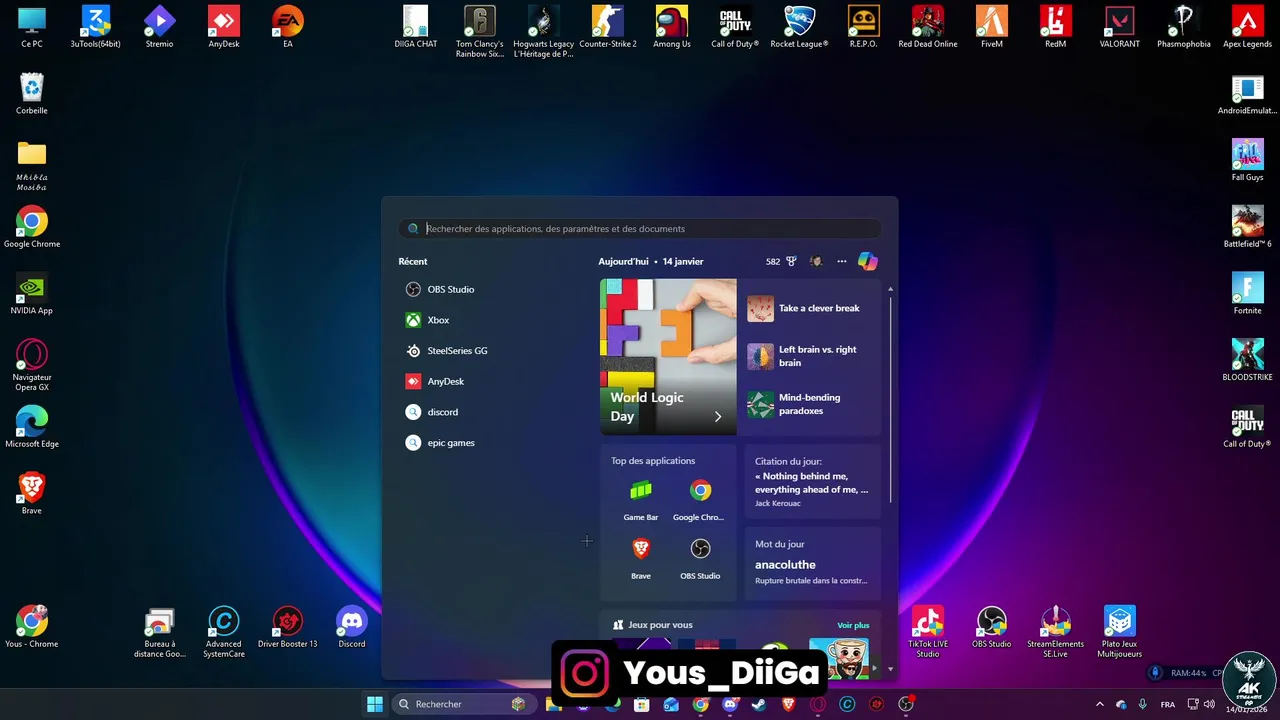
Task: Click the search field 'Rechercher des applications'
Action: (640, 229)
